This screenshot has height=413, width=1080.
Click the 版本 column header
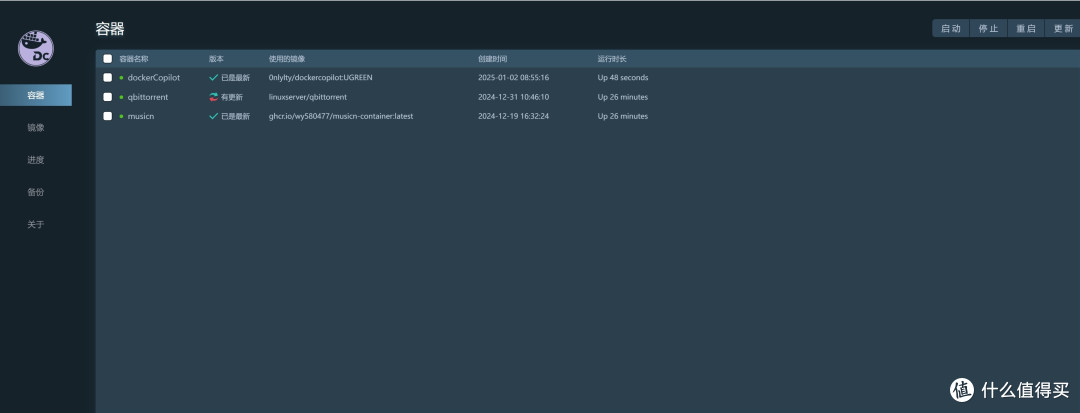(216, 59)
